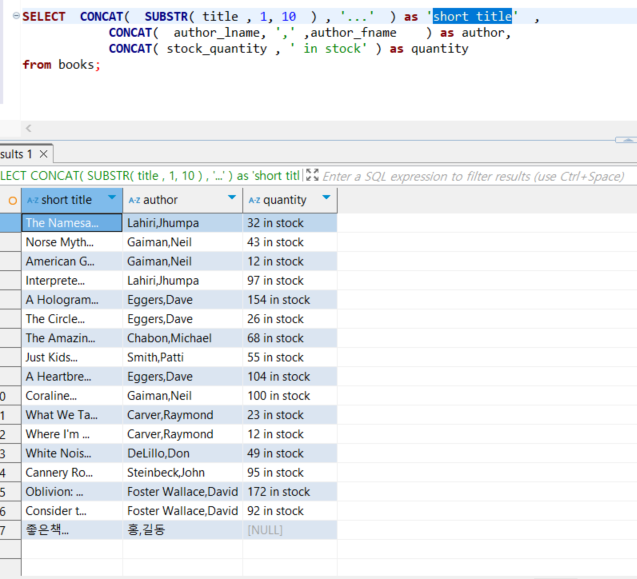Select the cell 'The Namesa...'
The width and height of the screenshot is (637, 579).
pos(72,223)
